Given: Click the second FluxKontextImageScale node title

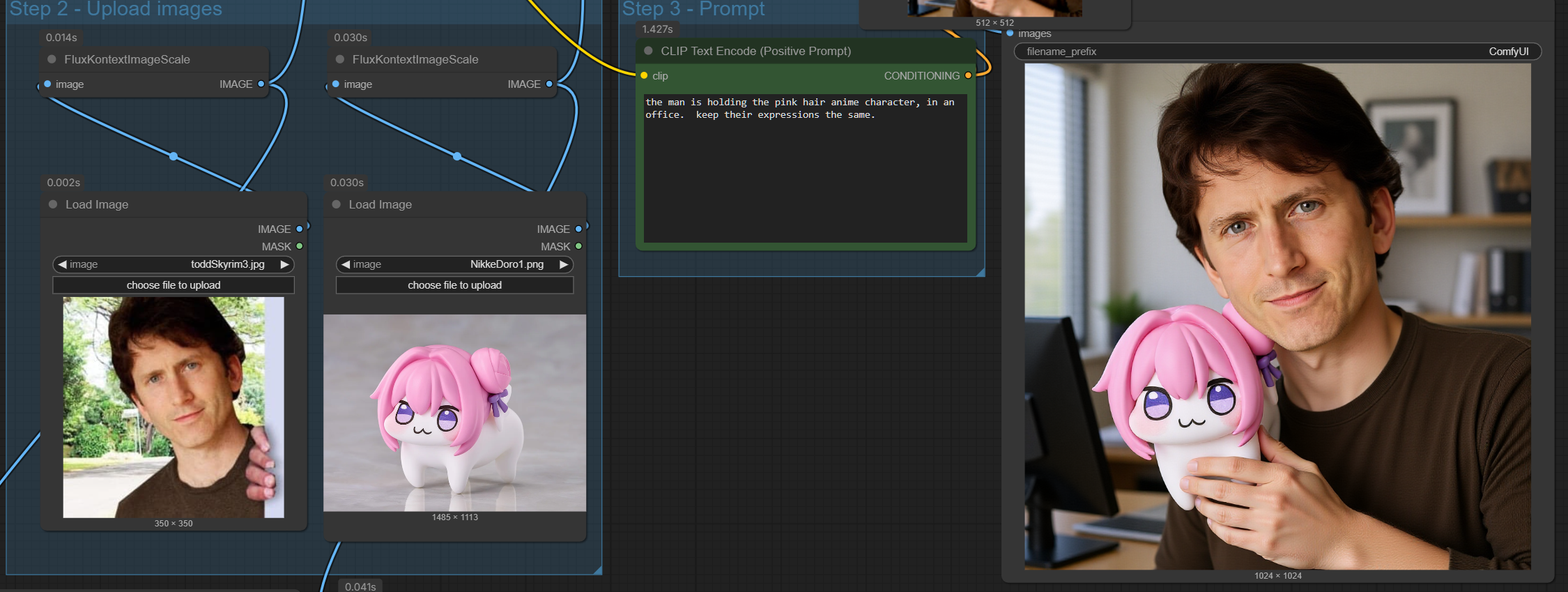Looking at the screenshot, I should [x=415, y=59].
